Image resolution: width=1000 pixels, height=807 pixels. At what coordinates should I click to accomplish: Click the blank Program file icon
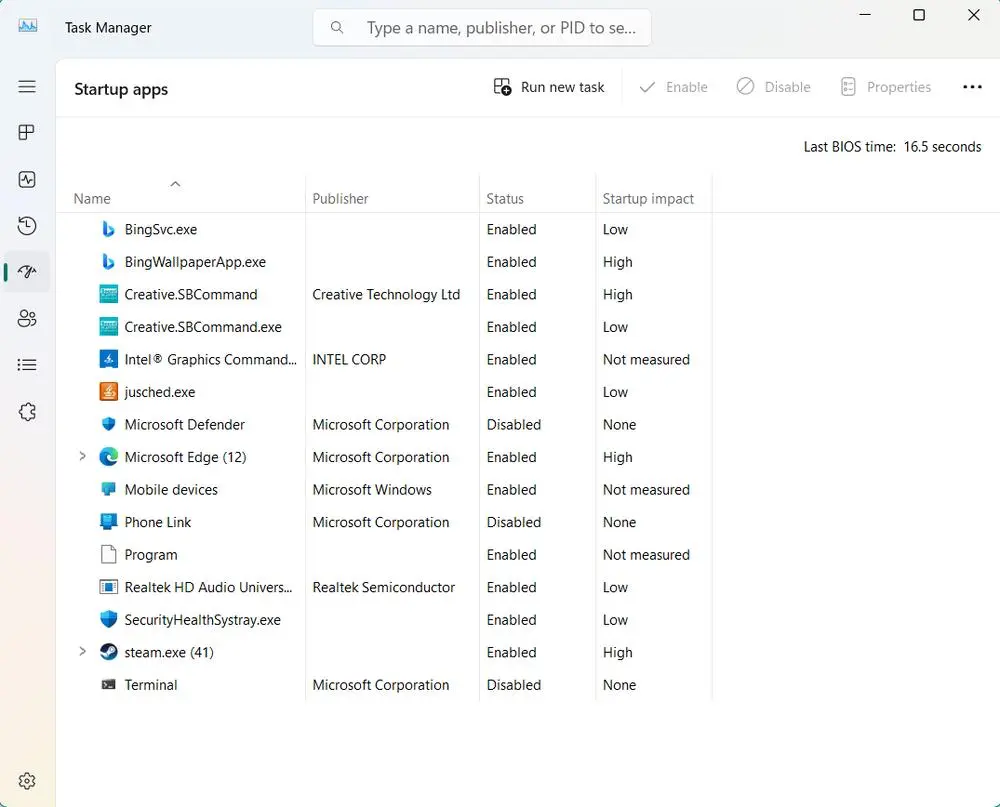point(108,554)
